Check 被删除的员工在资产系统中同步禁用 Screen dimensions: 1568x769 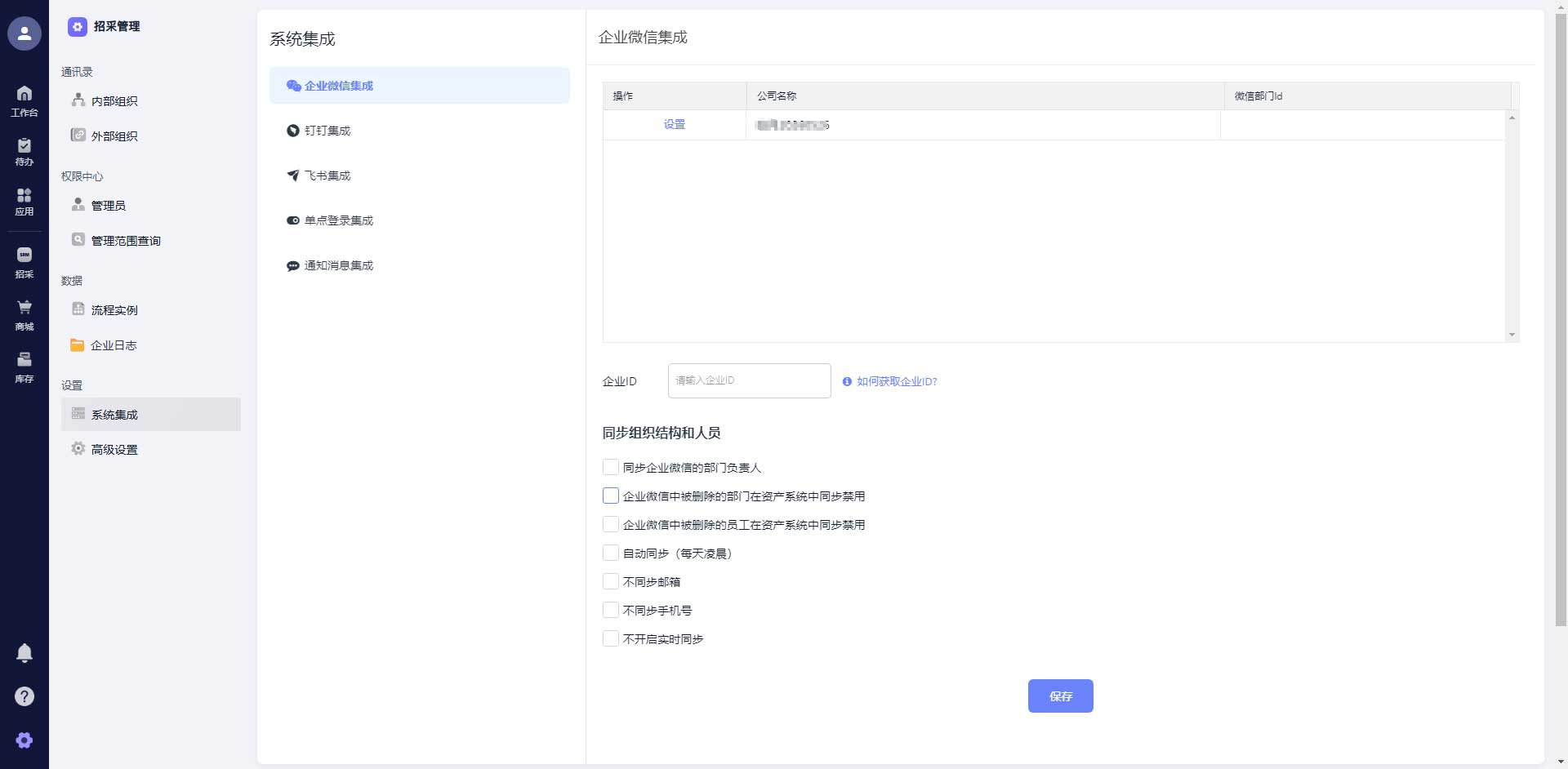coord(611,524)
